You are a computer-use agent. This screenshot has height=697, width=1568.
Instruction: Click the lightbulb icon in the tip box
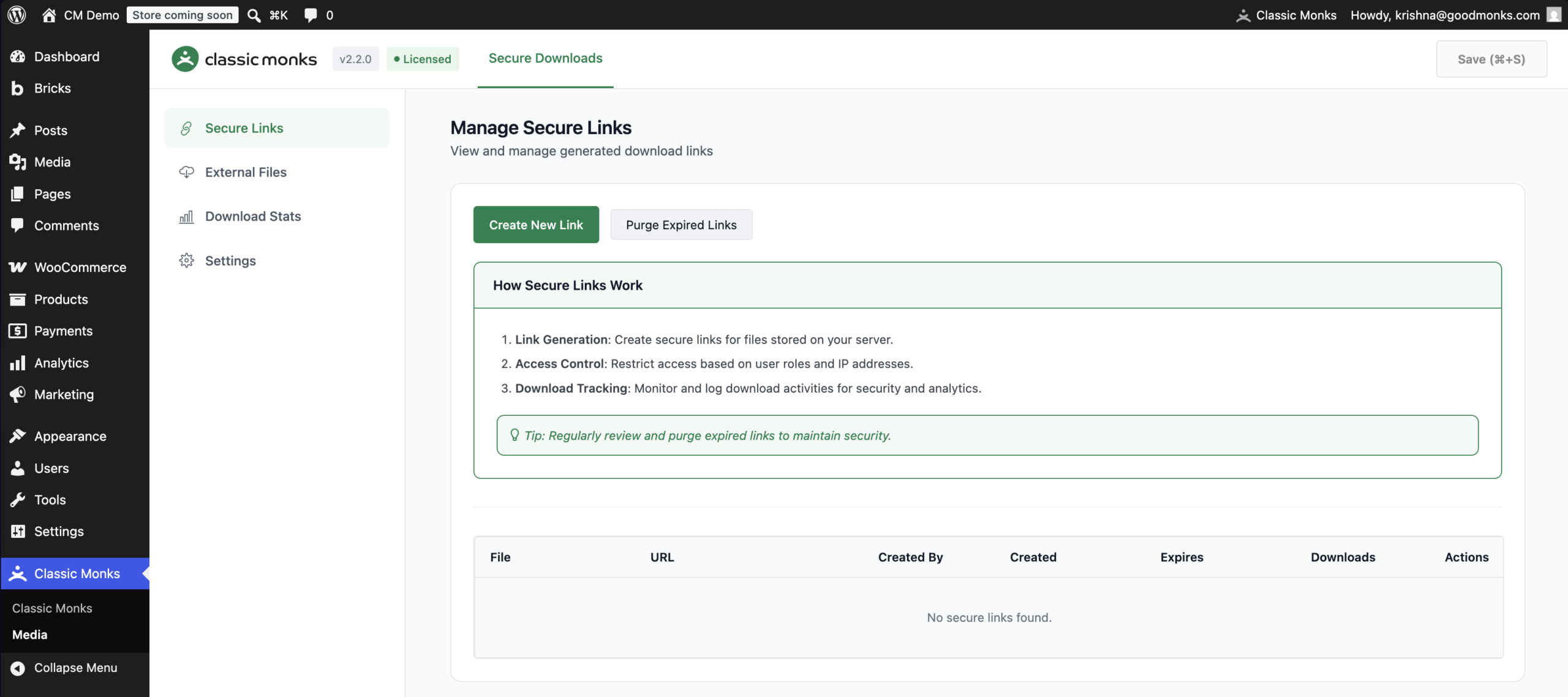(x=514, y=435)
